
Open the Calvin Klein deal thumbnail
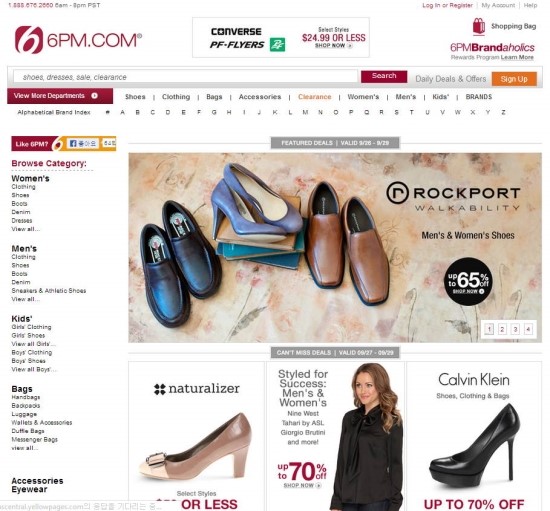474,436
